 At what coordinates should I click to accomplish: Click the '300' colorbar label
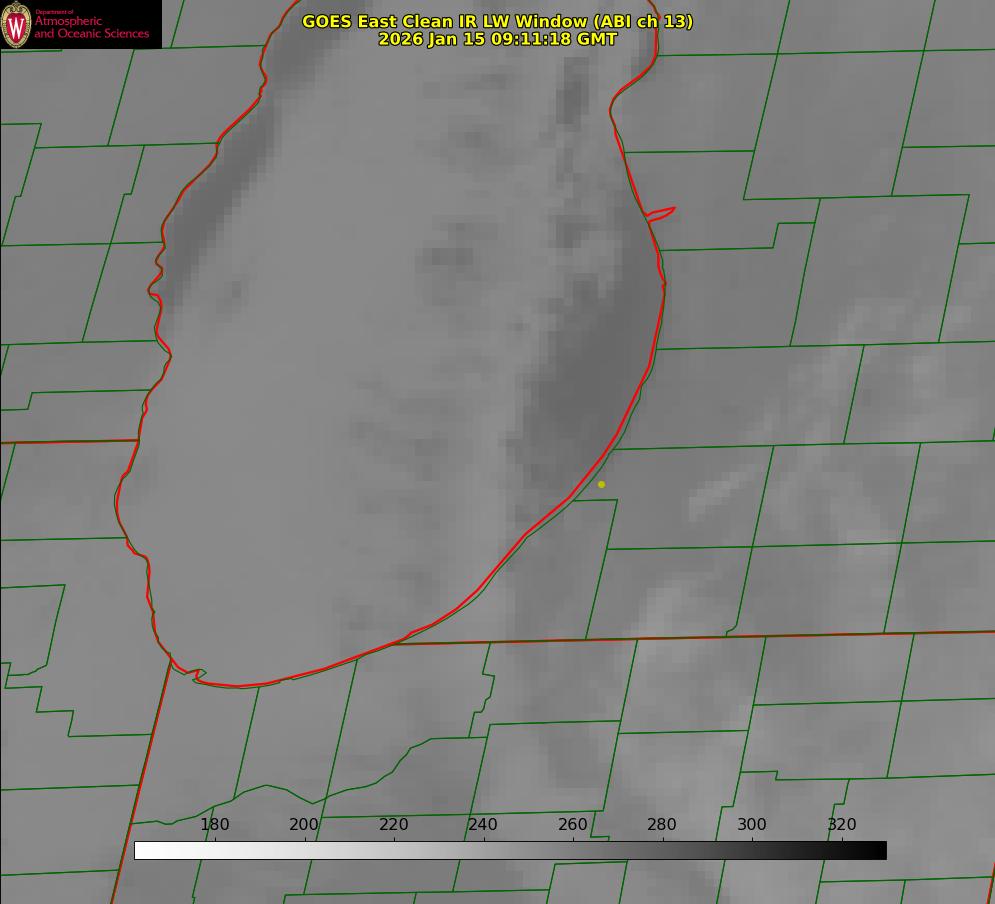pyautogui.click(x=752, y=824)
